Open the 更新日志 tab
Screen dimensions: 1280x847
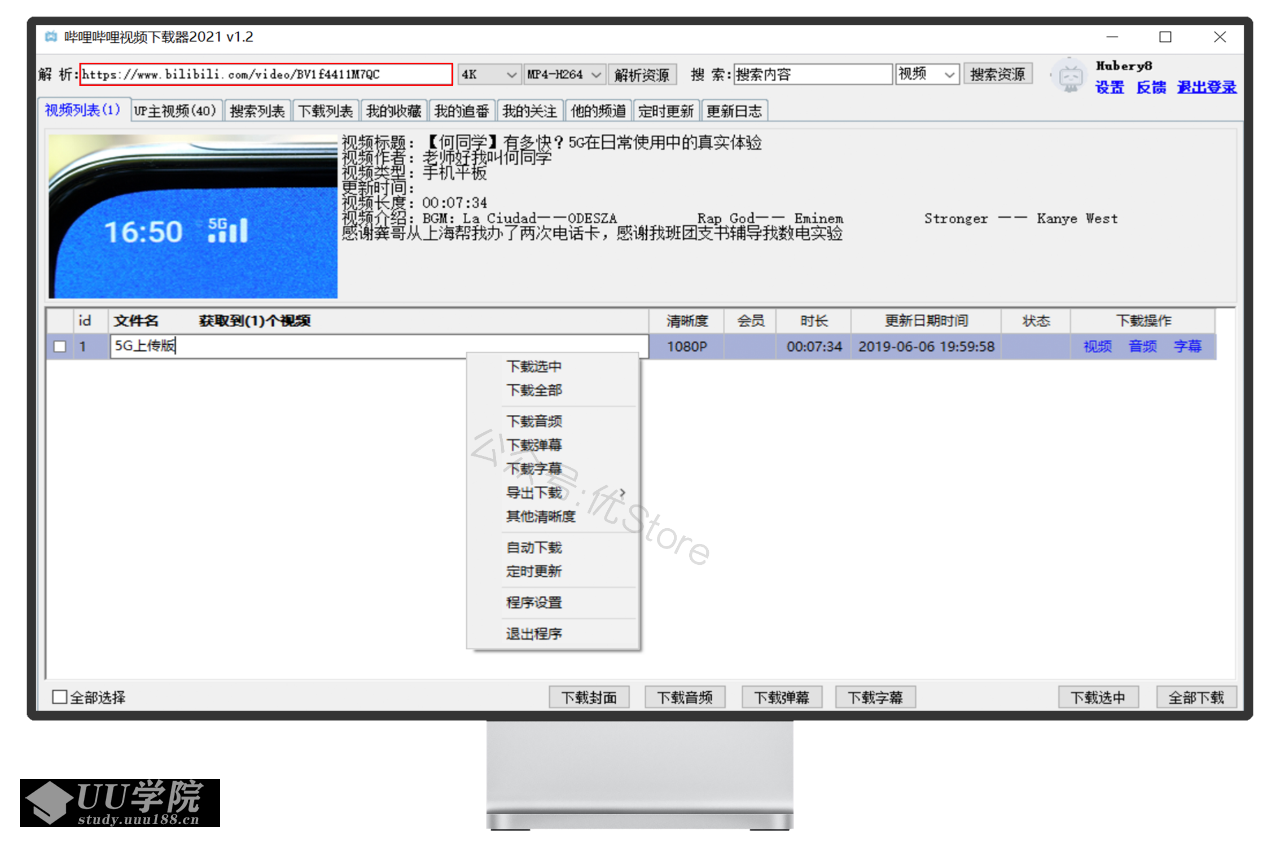pos(734,111)
